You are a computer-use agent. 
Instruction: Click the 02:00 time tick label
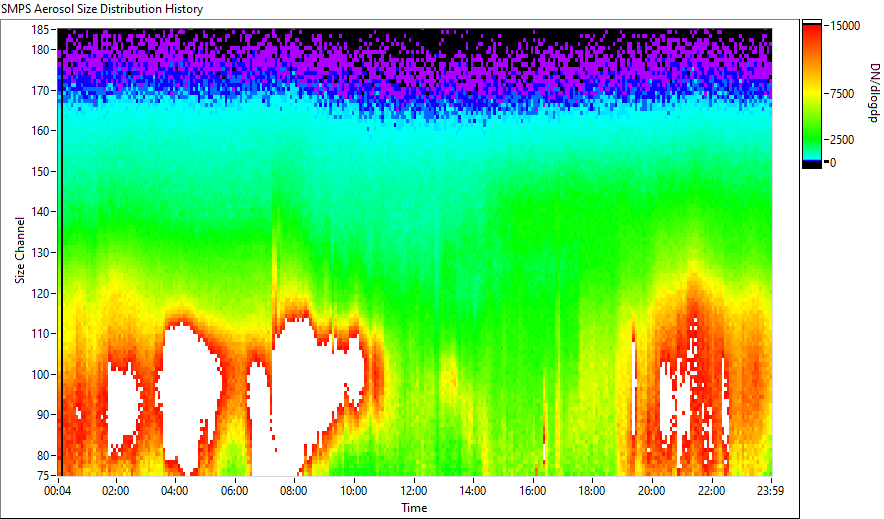click(x=116, y=491)
